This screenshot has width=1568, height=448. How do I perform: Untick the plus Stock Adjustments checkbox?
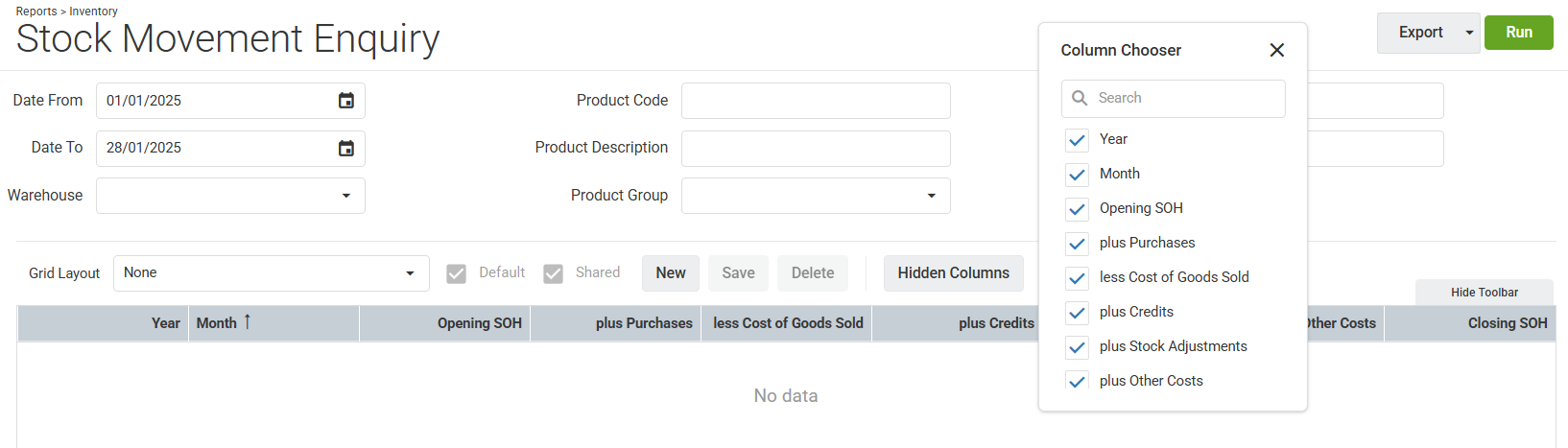1077,347
